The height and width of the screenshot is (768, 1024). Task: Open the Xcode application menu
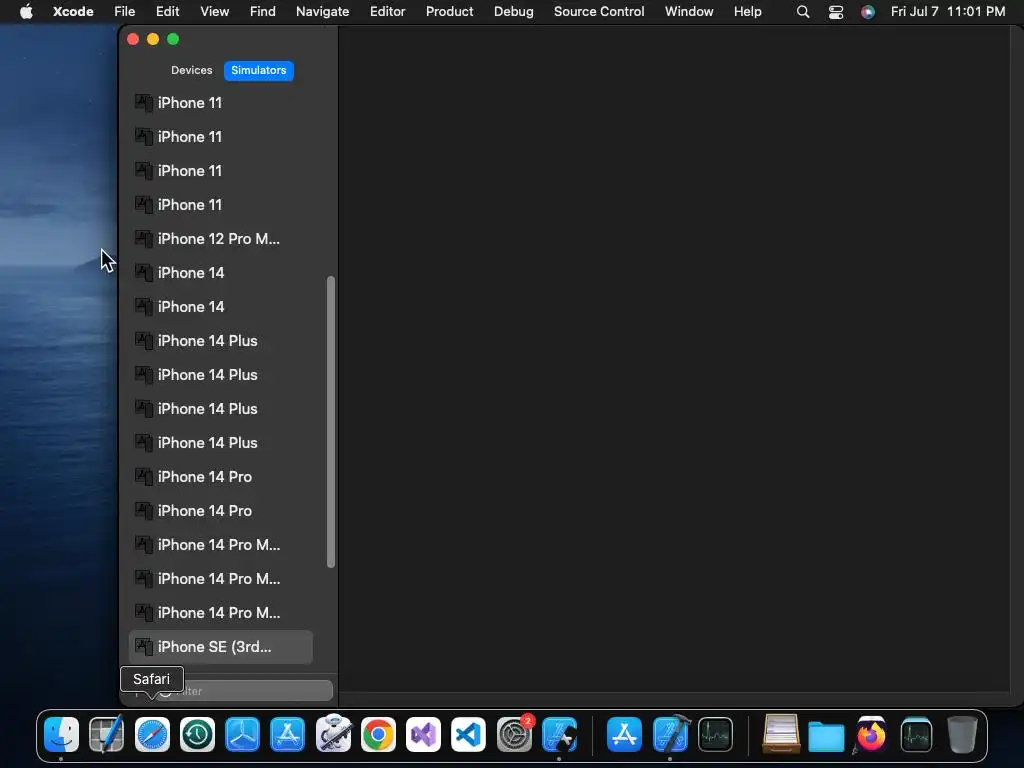pyautogui.click(x=73, y=11)
